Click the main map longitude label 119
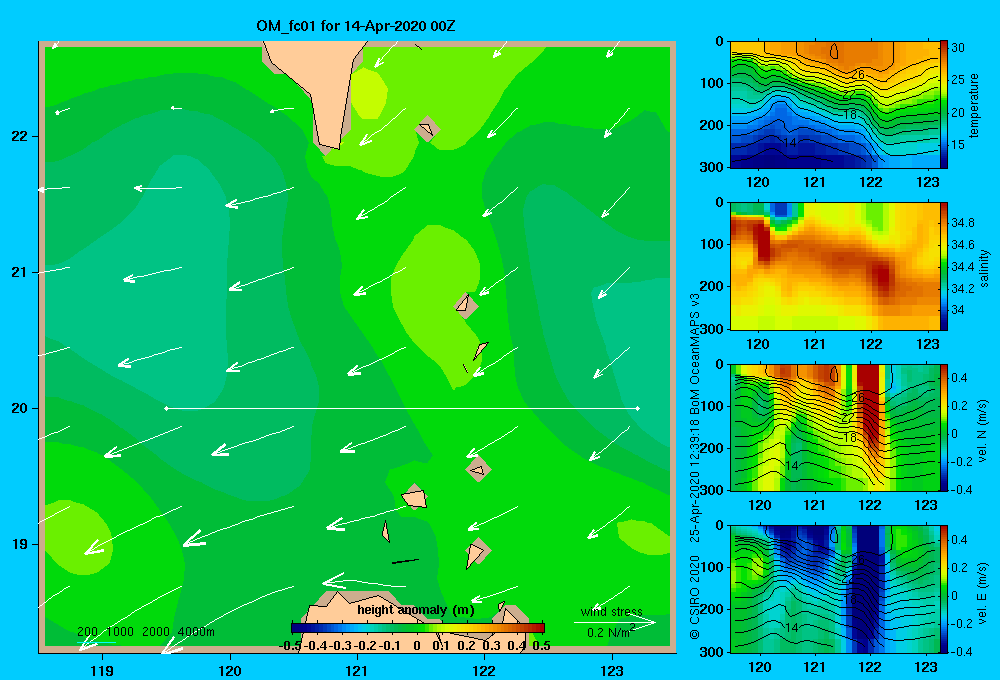This screenshot has height=680, width=1000. [x=102, y=670]
